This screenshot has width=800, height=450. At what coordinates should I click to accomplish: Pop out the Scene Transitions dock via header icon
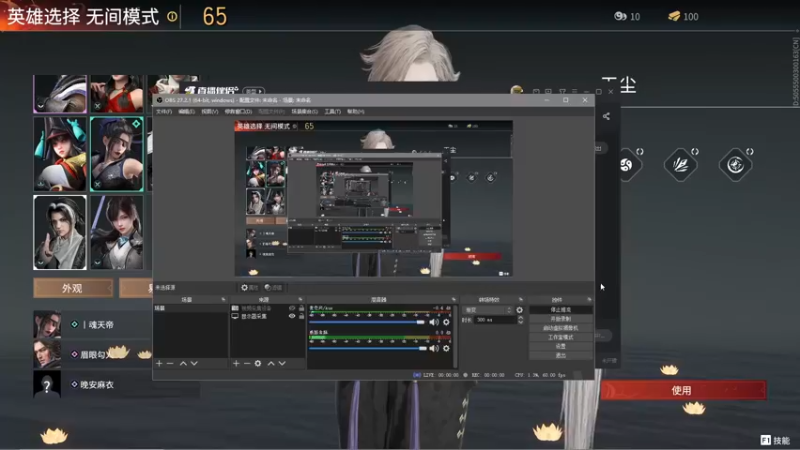521,299
